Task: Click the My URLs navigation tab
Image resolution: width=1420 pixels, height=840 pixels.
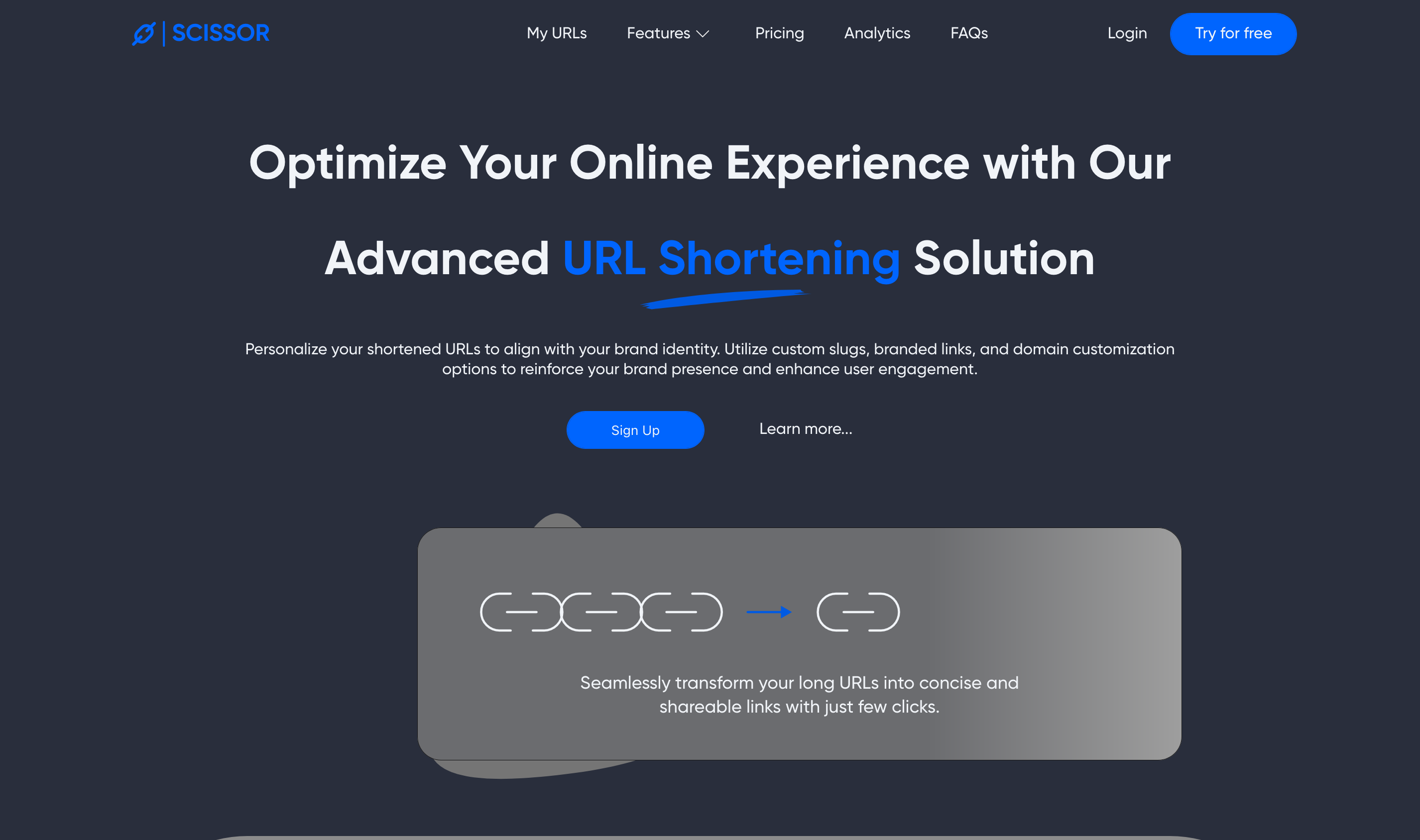Action: pos(557,34)
